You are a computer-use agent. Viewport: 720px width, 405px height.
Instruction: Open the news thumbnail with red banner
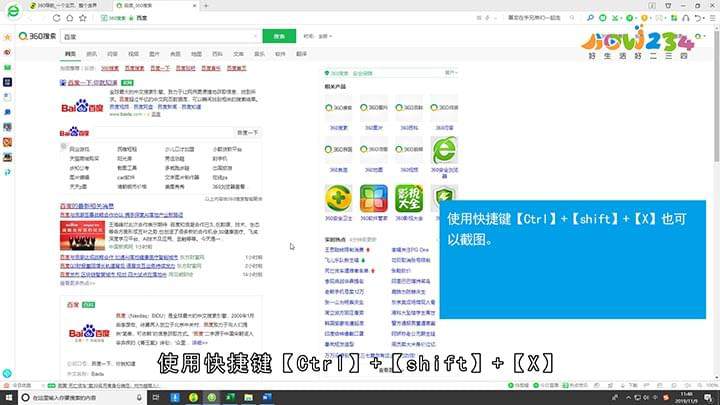click(x=82, y=236)
